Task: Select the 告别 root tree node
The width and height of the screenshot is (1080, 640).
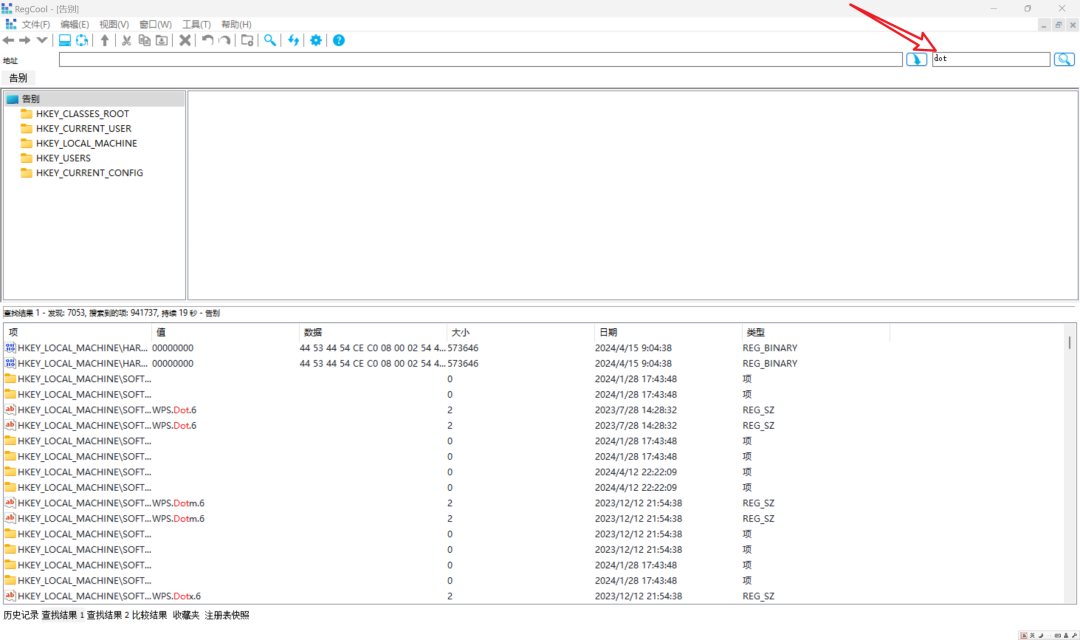Action: click(x=30, y=99)
